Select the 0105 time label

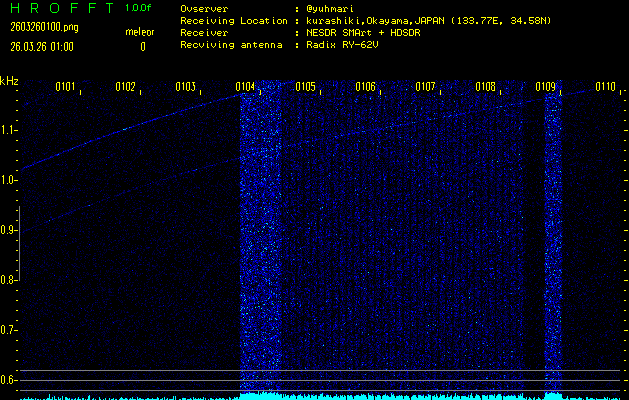[305, 87]
